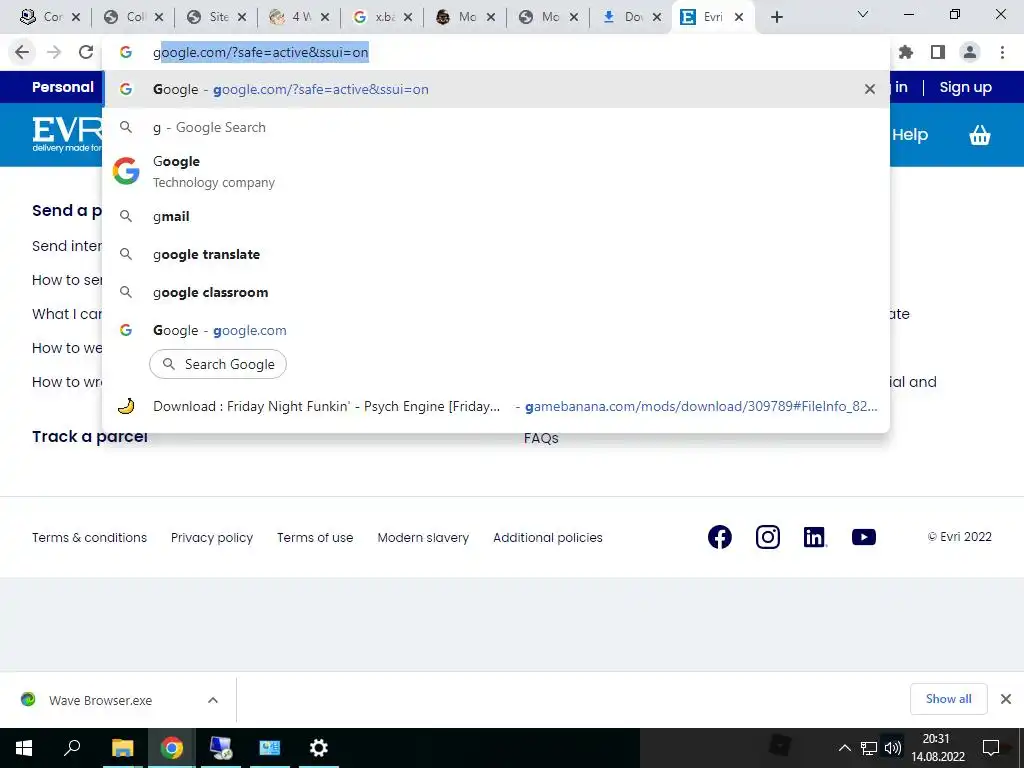1024x768 pixels.
Task: Open Evri Help link
Action: coord(910,135)
